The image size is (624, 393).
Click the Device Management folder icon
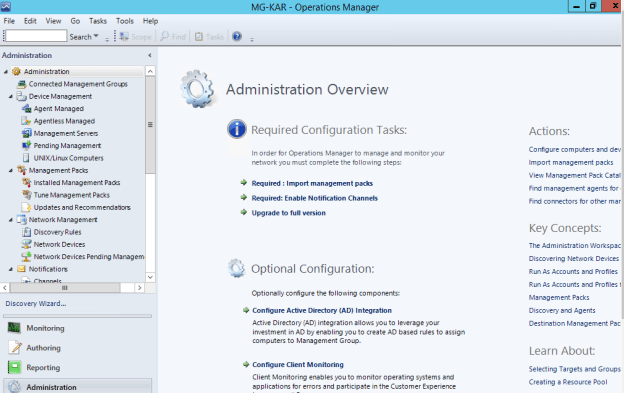point(21,96)
